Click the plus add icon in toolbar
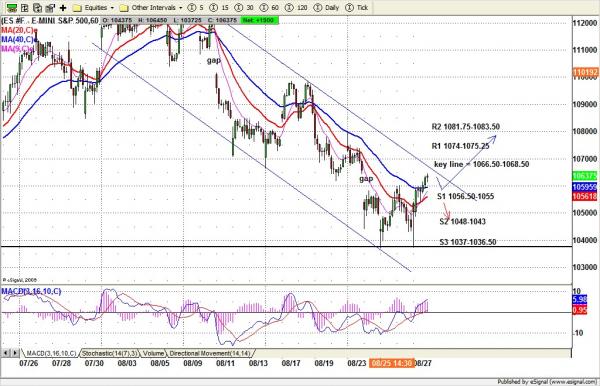This screenshot has height=386, width=600. coord(63,7)
